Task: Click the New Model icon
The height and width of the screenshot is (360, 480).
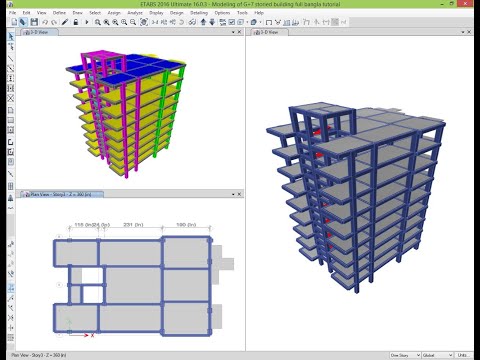Action: pyautogui.click(x=14, y=22)
